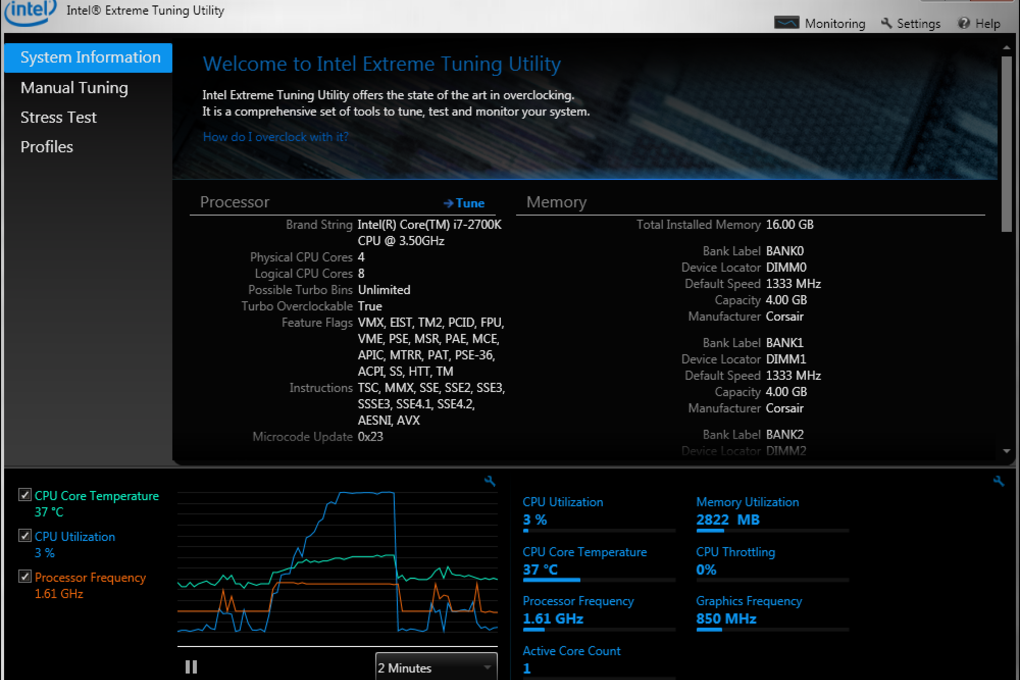The height and width of the screenshot is (680, 1020).
Task: Click Turbo Overclockable True value
Action: coord(369,306)
